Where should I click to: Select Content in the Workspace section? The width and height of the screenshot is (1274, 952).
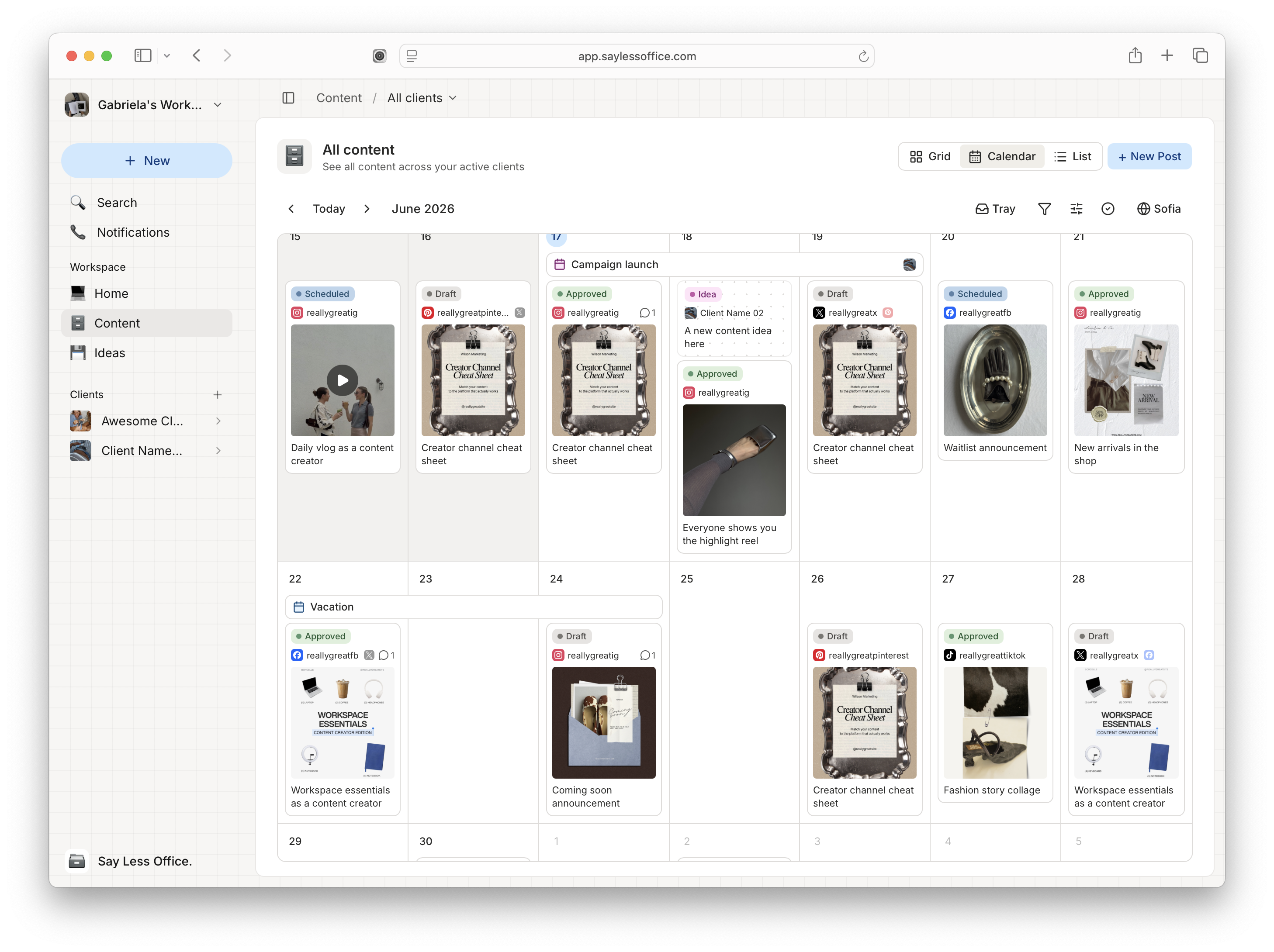coord(146,324)
